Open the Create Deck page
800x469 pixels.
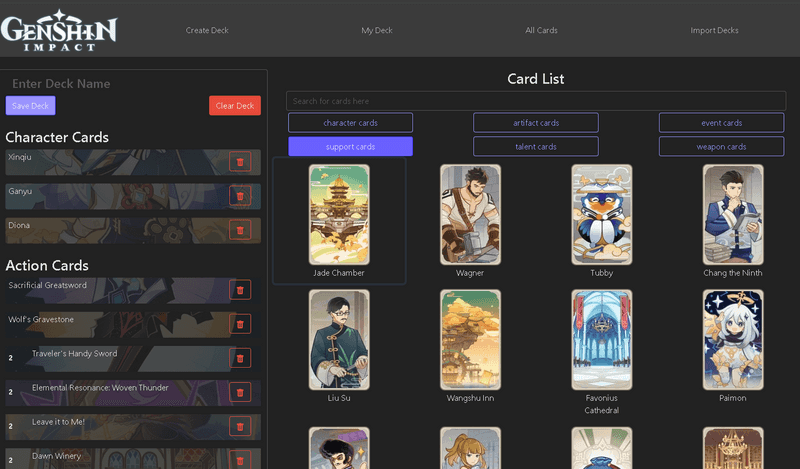[x=207, y=30]
